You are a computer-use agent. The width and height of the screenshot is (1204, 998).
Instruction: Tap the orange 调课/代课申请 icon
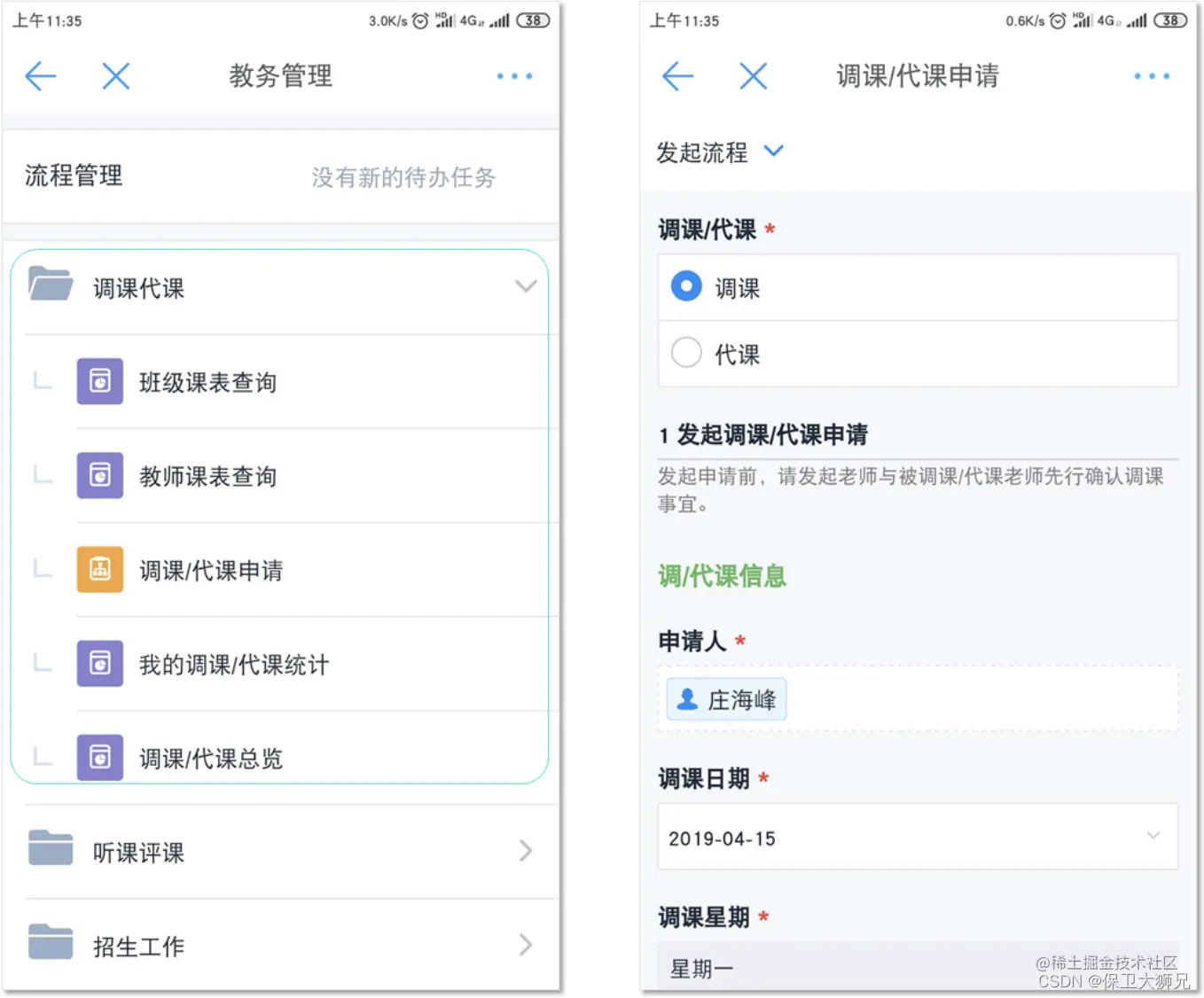[x=99, y=569]
